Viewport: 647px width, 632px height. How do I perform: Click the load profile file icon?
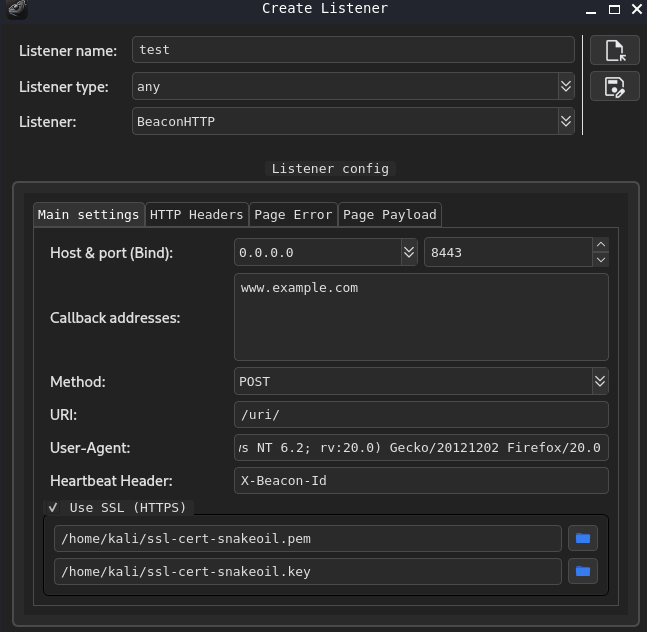click(x=614, y=50)
